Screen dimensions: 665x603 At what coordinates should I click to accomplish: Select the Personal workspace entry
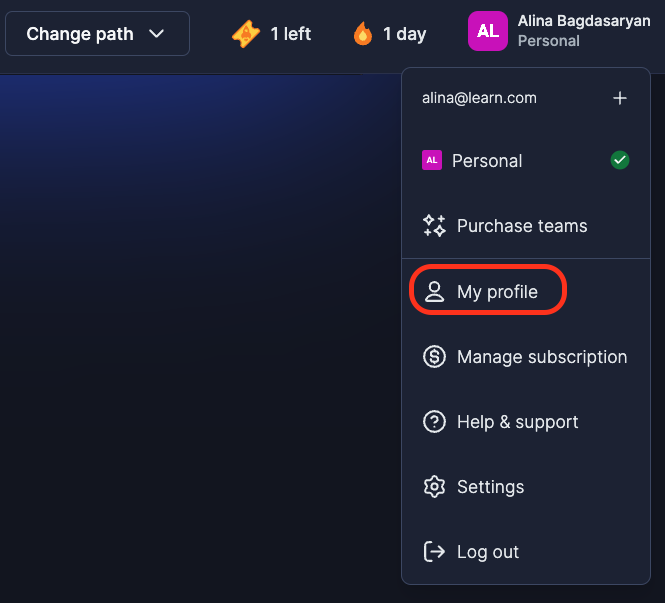tap(525, 161)
